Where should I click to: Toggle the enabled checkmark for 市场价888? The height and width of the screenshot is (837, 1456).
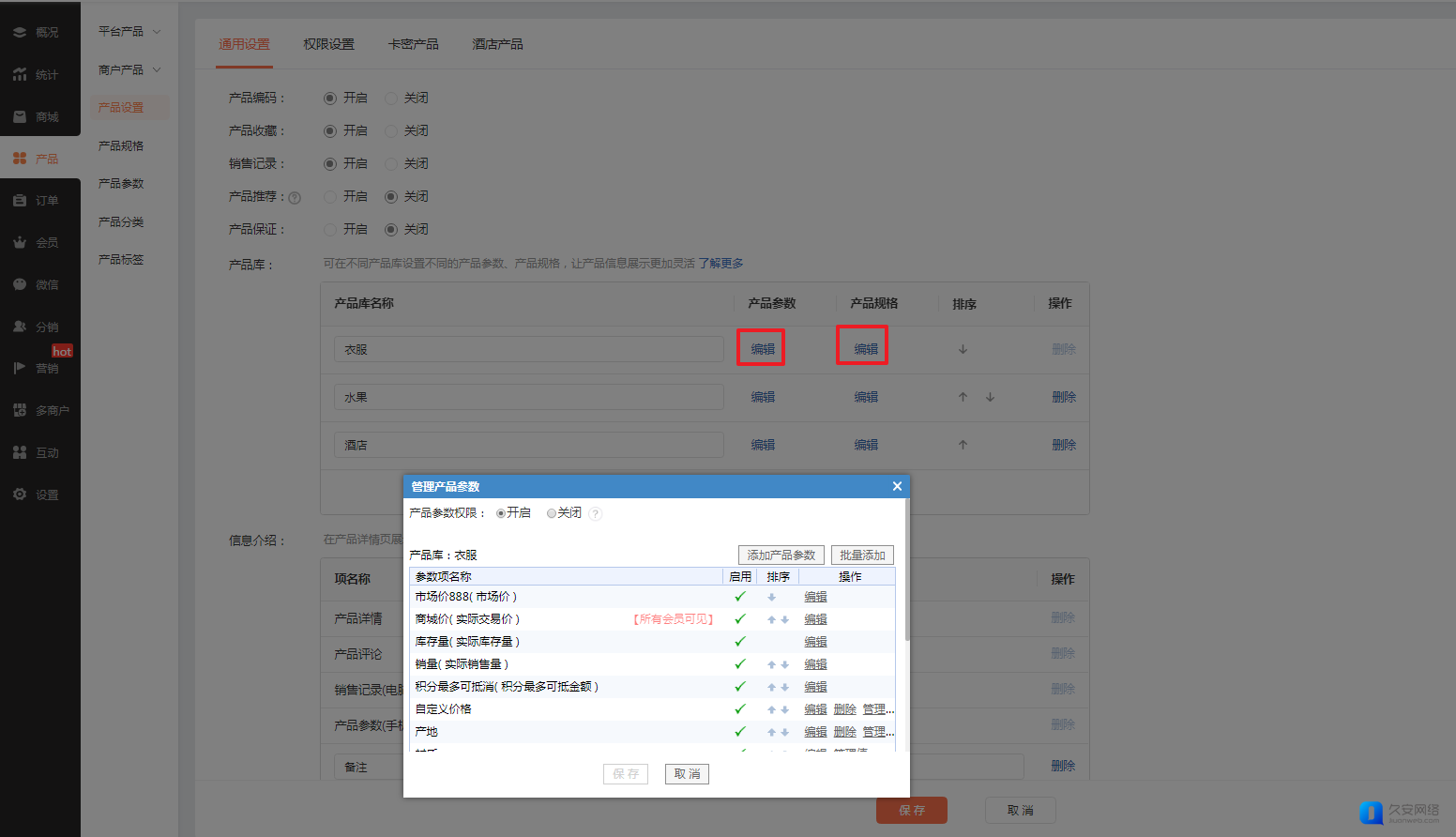tap(739, 597)
